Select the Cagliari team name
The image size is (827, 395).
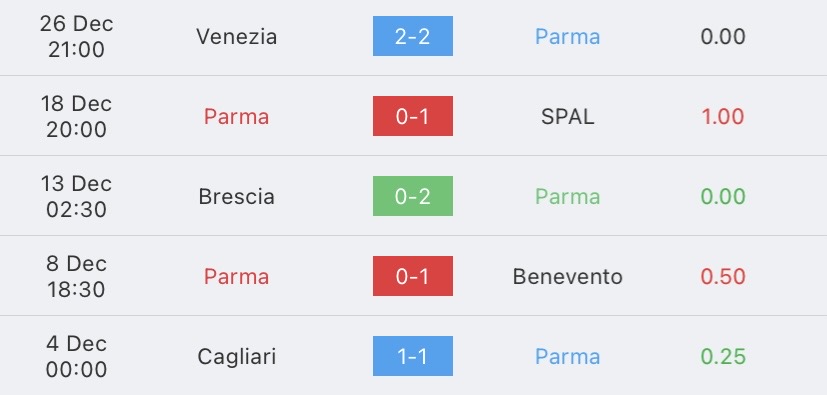(236, 357)
